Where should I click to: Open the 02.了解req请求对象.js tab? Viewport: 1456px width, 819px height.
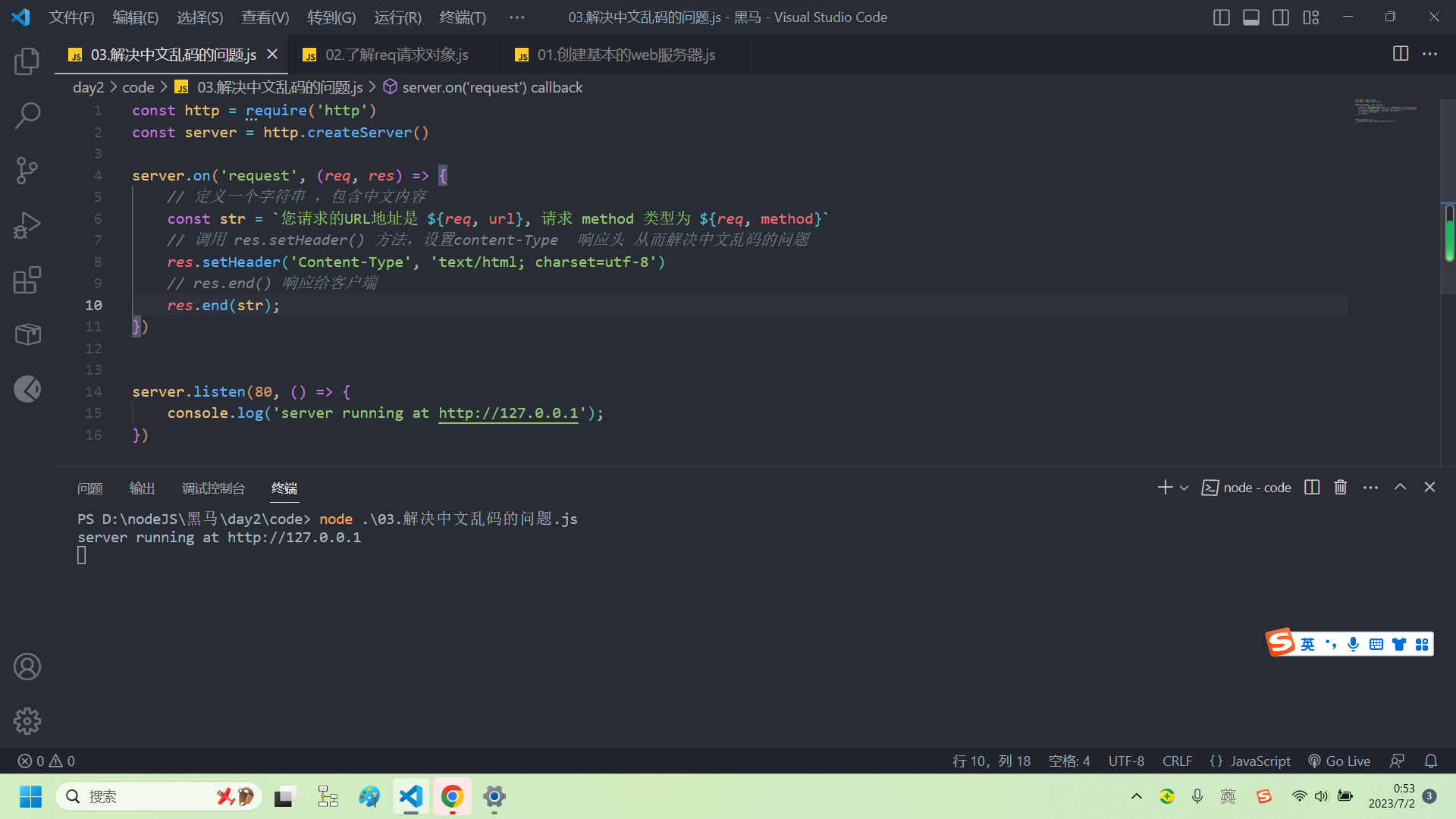[395, 55]
